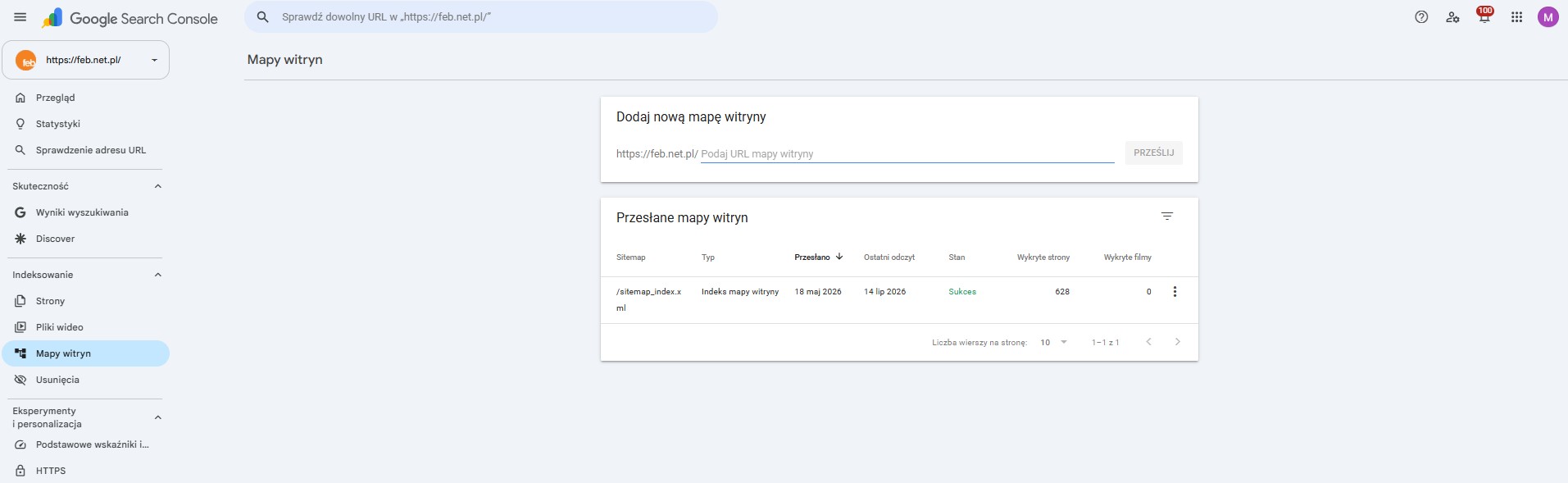Image resolution: width=1568 pixels, height=483 pixels.
Task: Open Wyniki wyszukiwania report
Action: [x=85, y=212]
